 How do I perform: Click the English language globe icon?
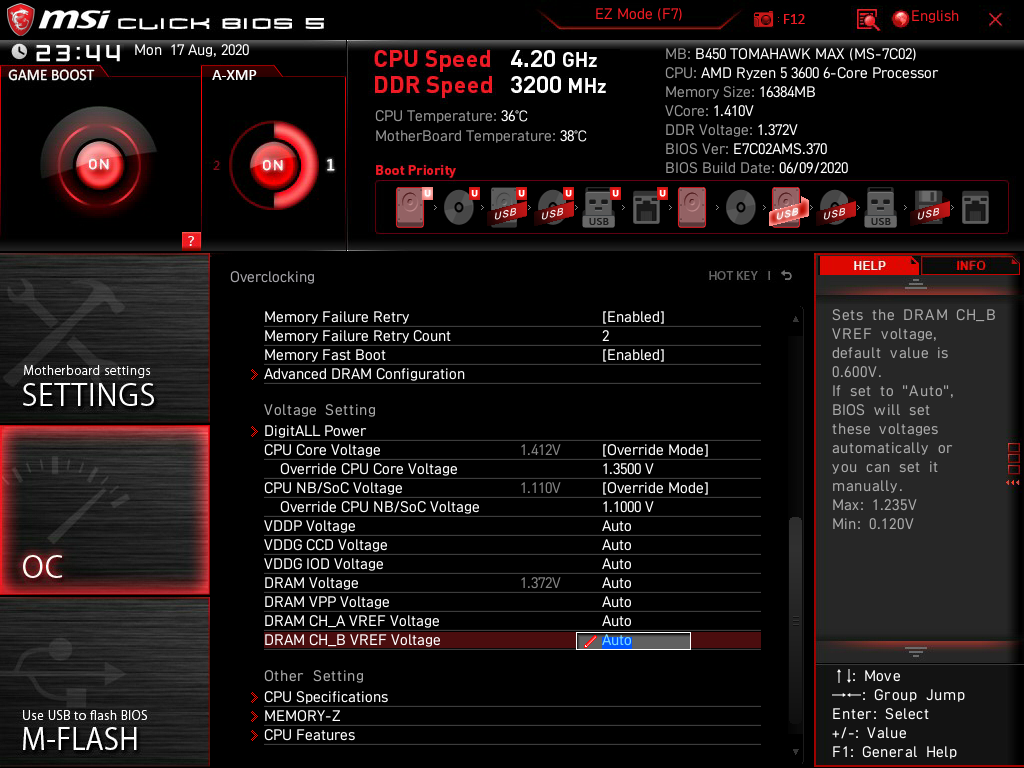point(901,19)
